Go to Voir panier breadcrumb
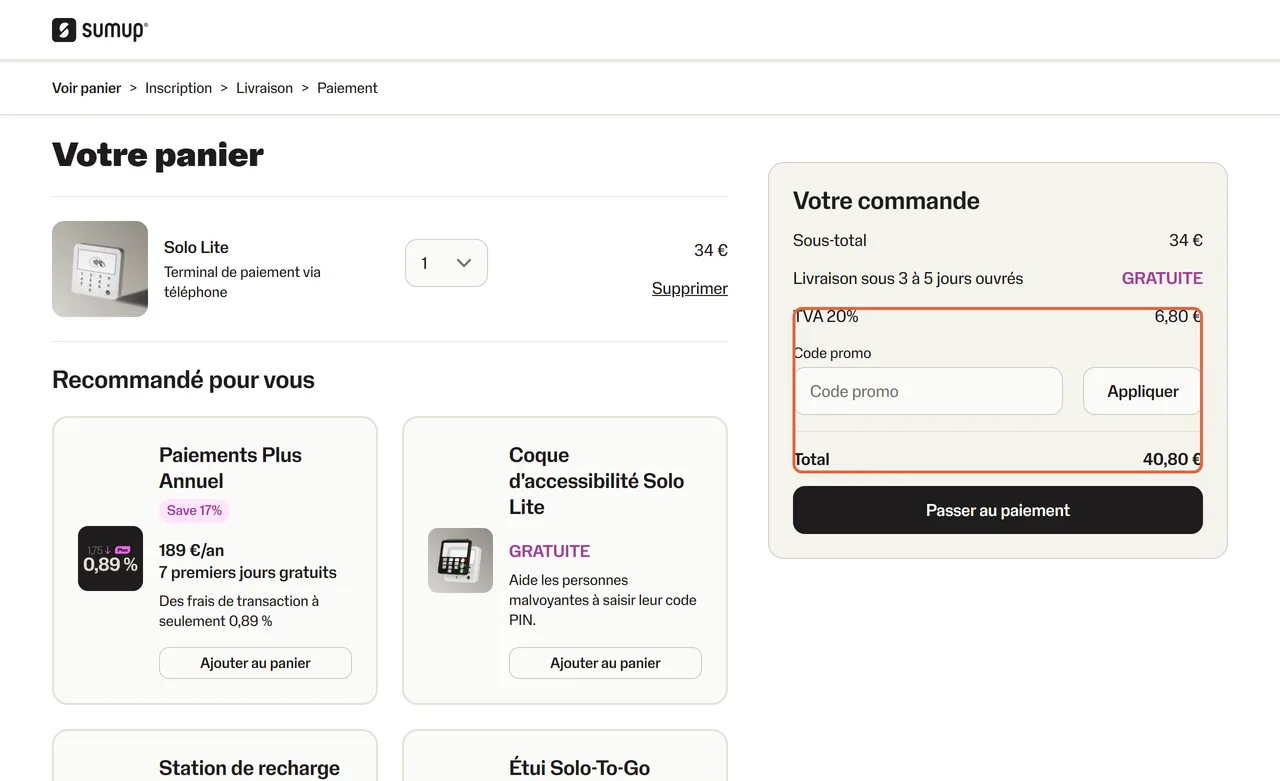This screenshot has width=1280, height=781. (x=86, y=88)
